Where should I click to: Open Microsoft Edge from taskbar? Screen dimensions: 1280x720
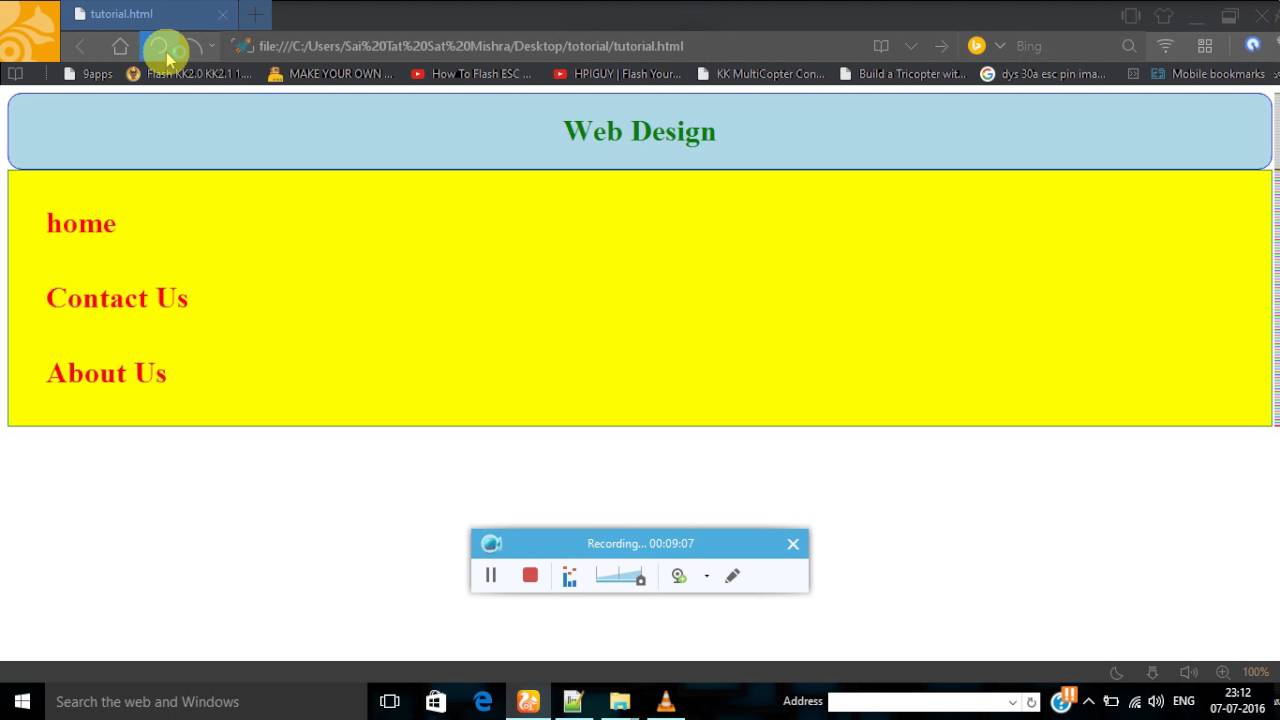[482, 701]
